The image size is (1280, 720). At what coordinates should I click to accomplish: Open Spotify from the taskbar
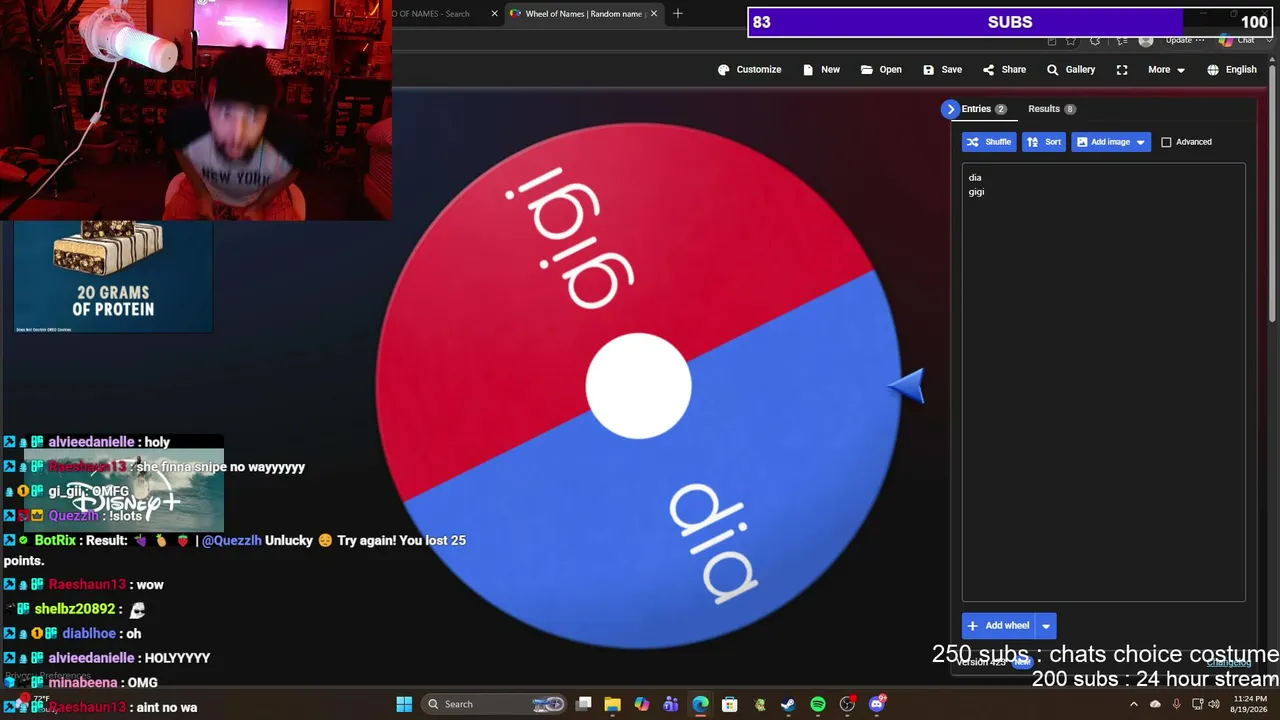tap(818, 704)
